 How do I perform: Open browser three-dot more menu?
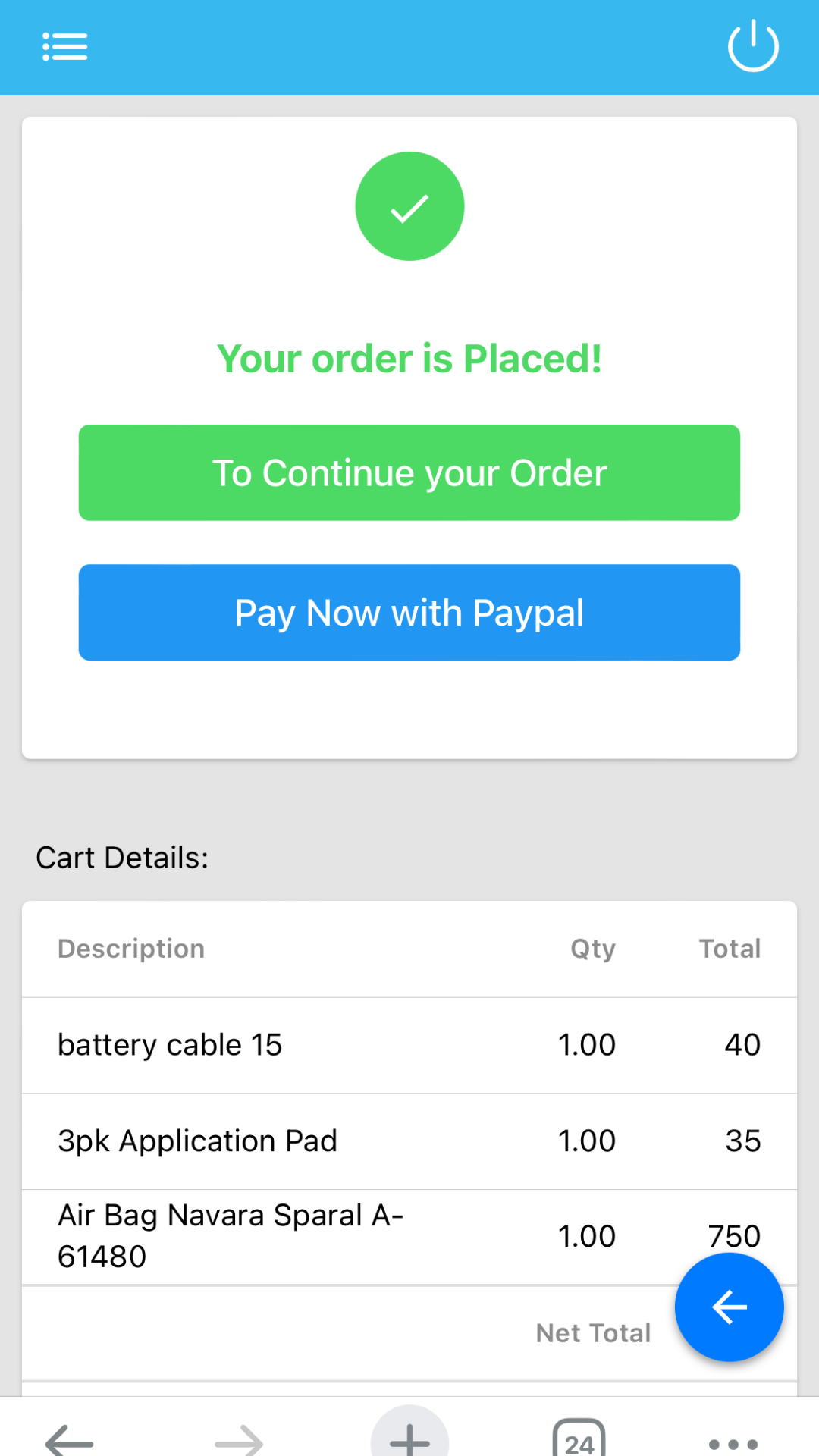pos(733,1442)
